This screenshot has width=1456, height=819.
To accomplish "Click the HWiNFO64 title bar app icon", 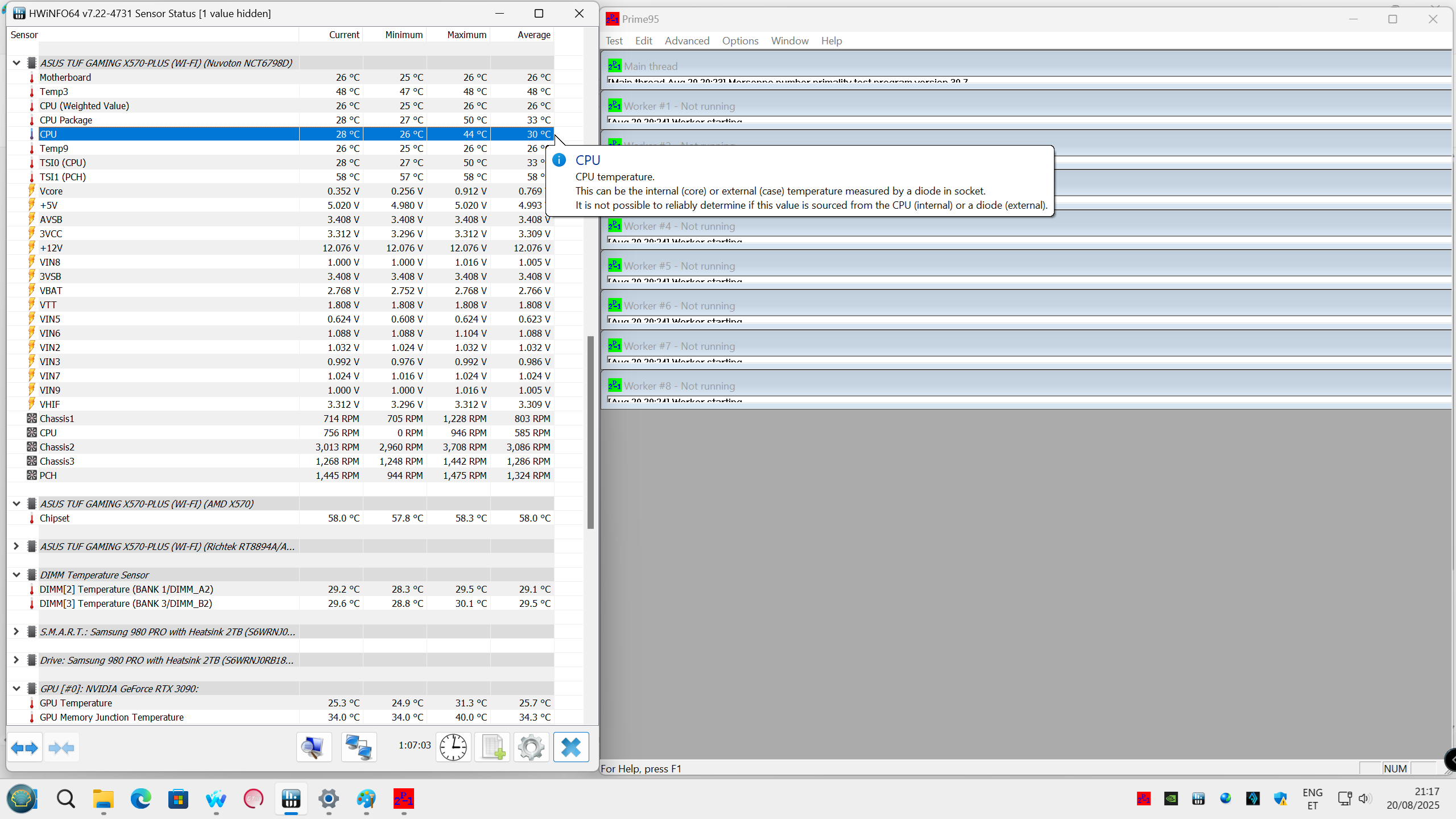I will pos(19,13).
